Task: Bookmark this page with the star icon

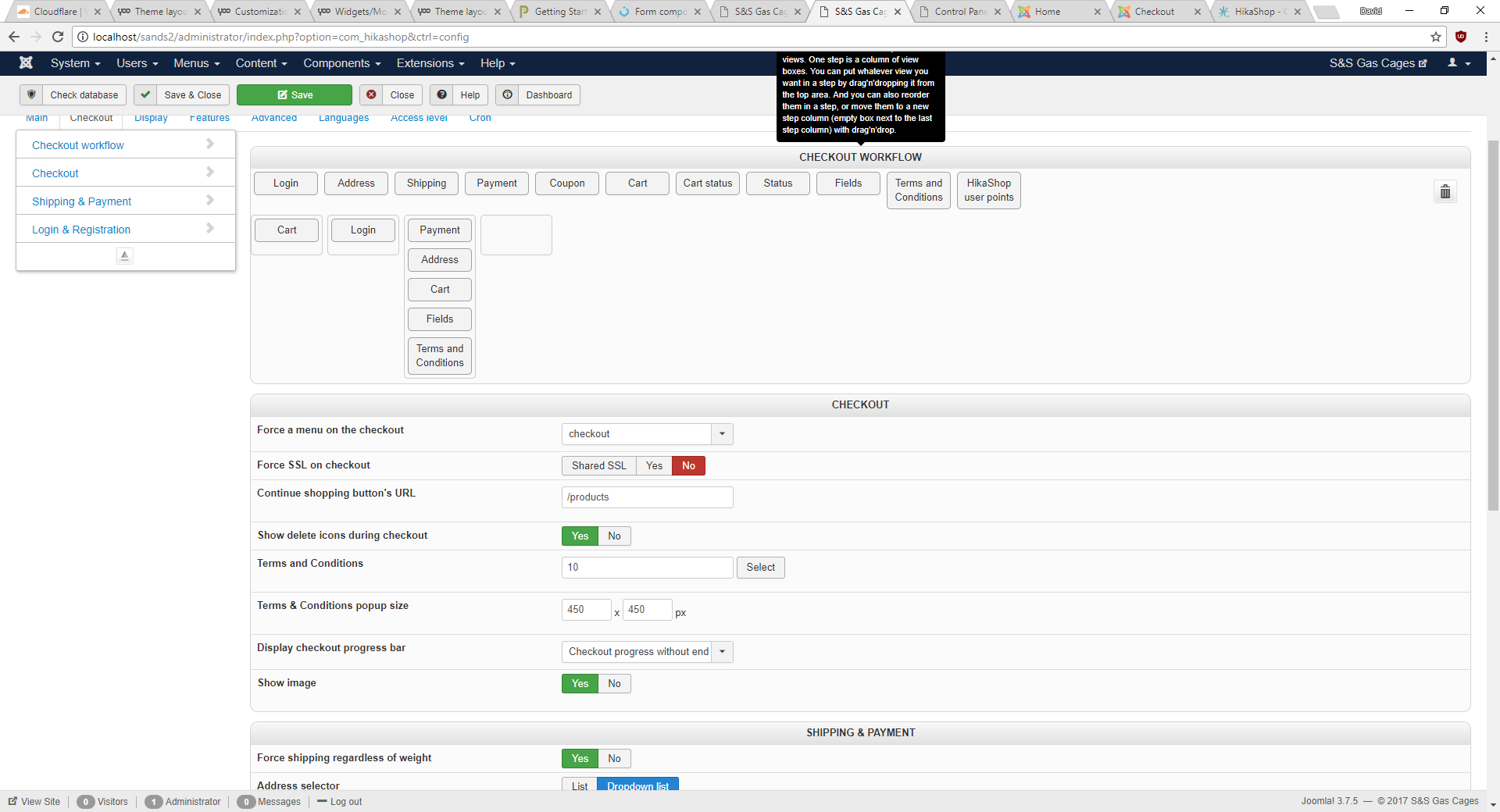Action: 1436,37
